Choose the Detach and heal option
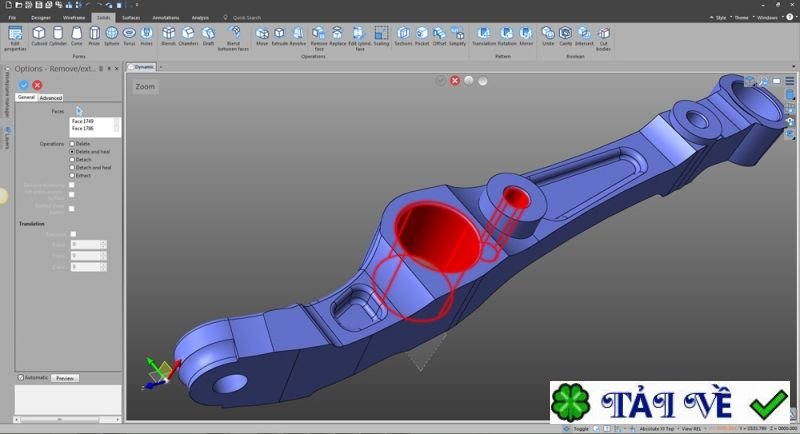Screen dimensions: 800x434 tap(72, 167)
